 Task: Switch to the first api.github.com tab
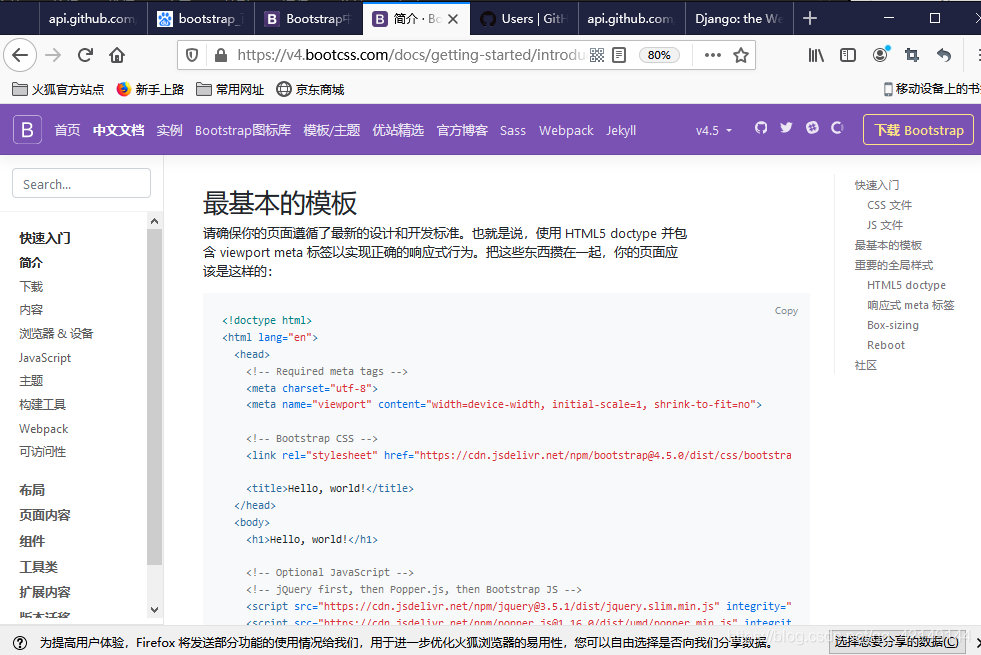coord(92,19)
